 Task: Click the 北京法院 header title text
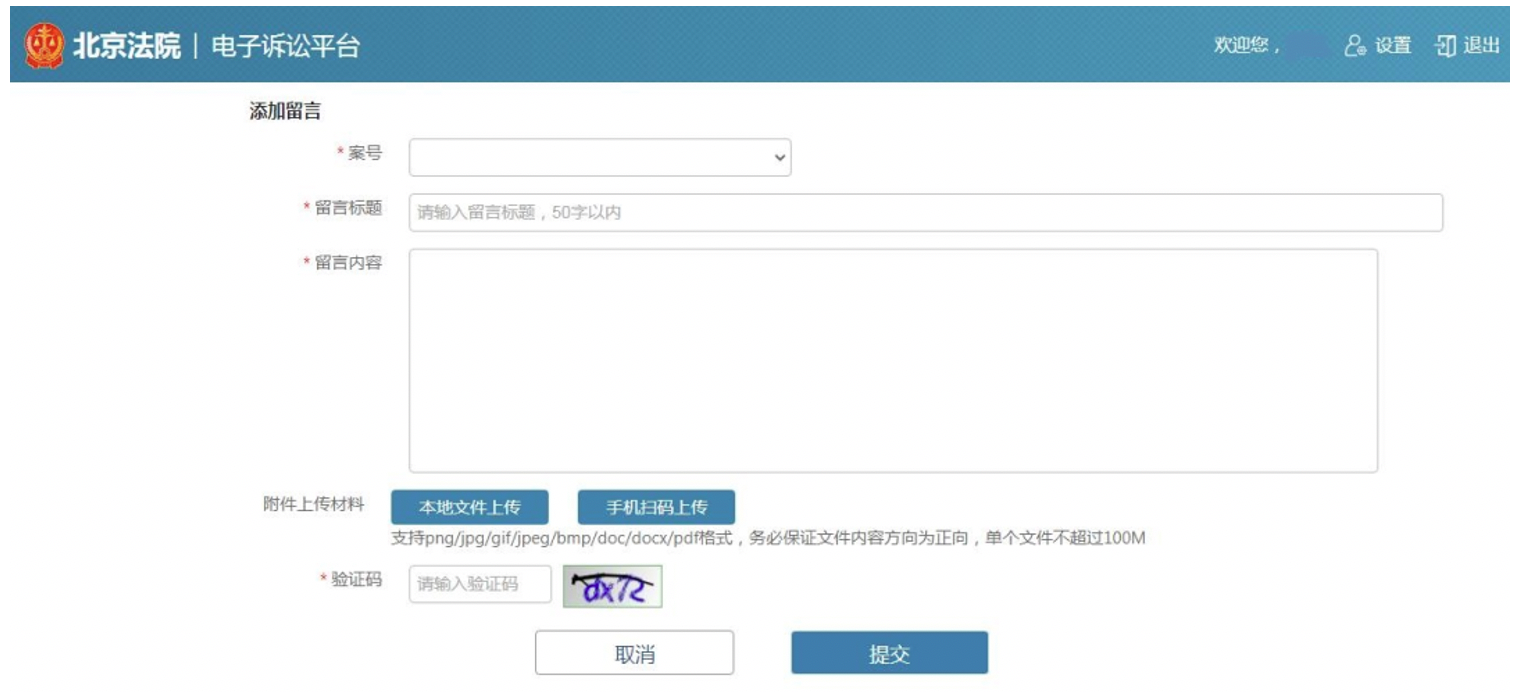click(x=127, y=46)
